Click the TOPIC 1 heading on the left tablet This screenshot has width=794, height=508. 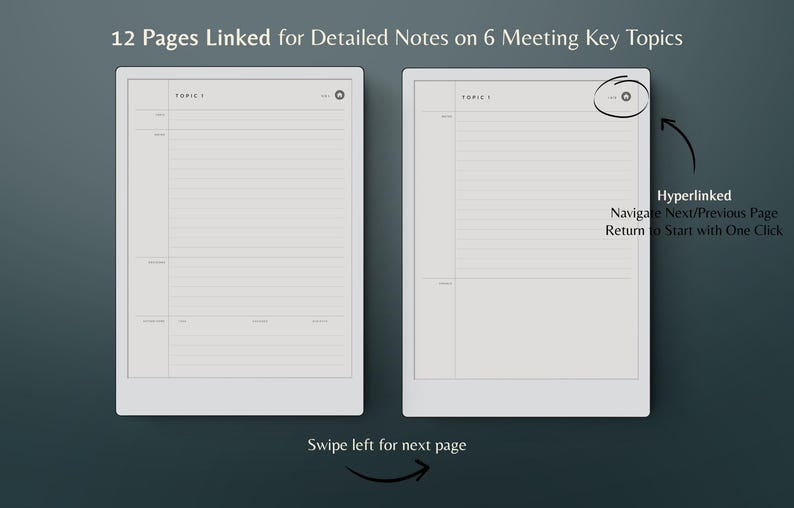tap(190, 96)
